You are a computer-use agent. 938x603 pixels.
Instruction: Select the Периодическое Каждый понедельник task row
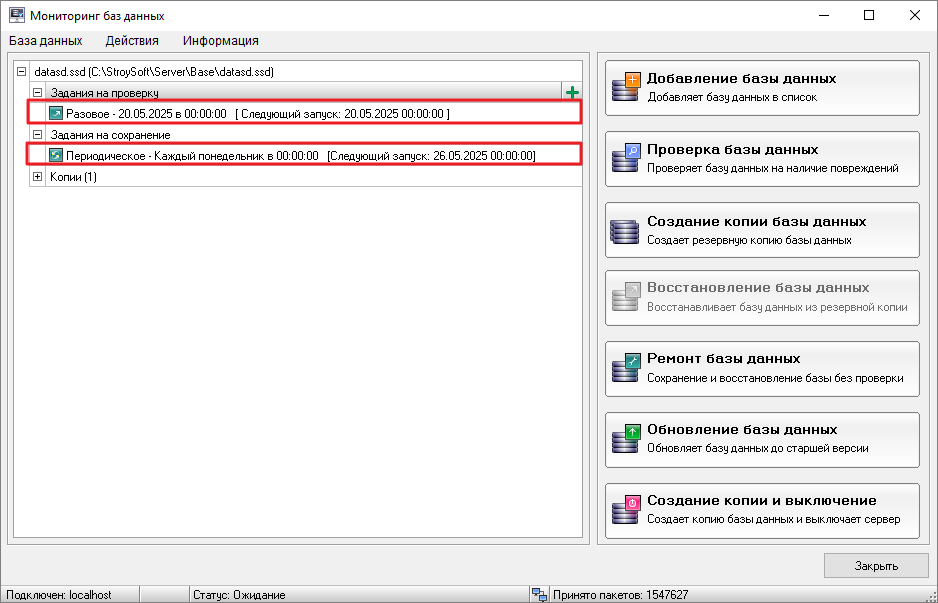[x=300, y=156]
